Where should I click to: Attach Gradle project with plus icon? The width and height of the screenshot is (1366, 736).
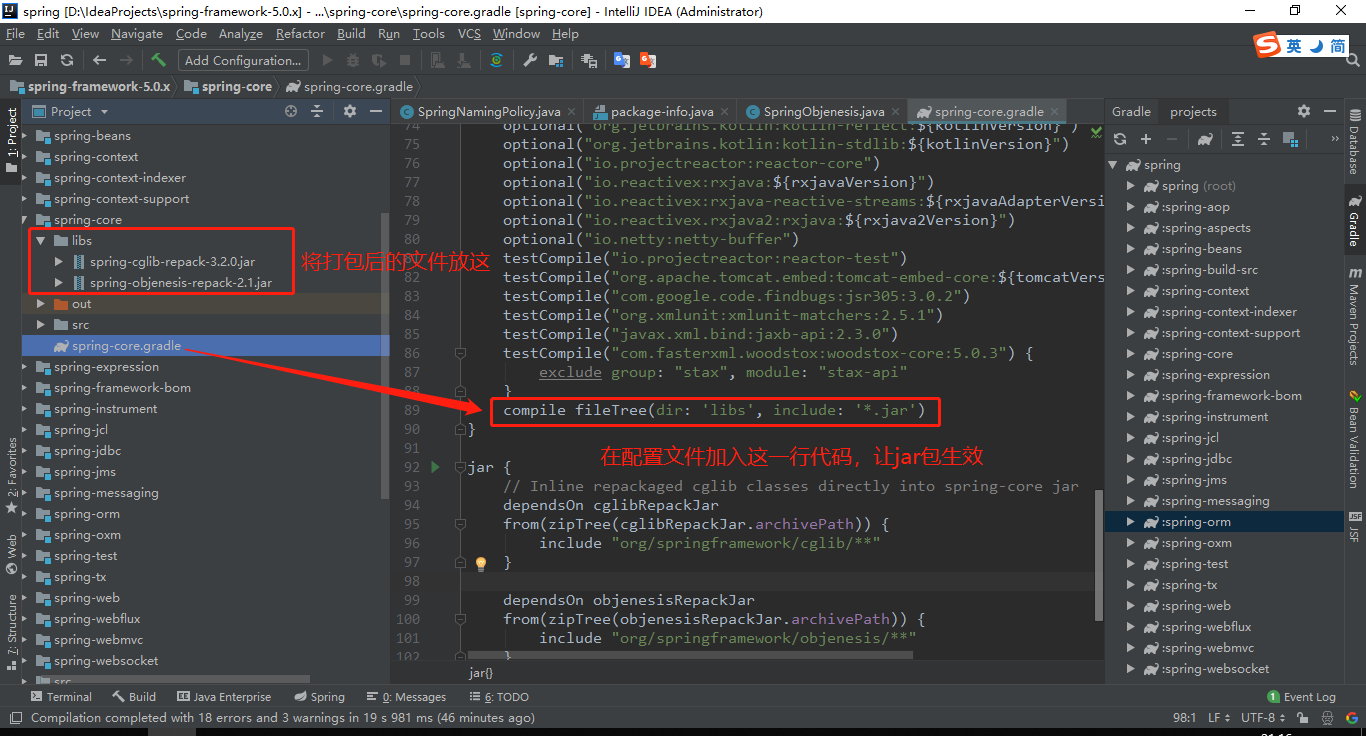point(1146,139)
